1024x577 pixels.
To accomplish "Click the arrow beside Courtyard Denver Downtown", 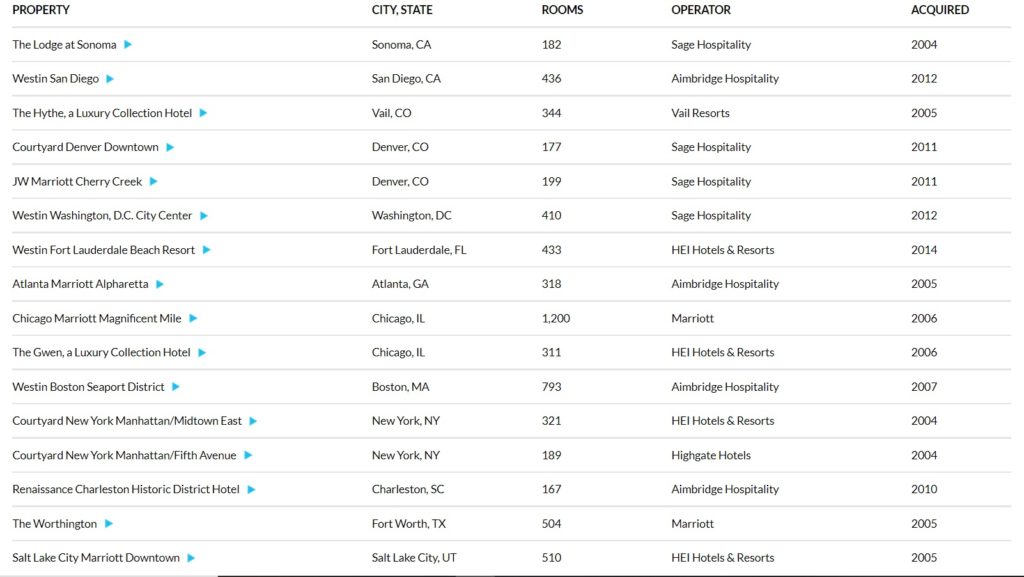I will (170, 147).
